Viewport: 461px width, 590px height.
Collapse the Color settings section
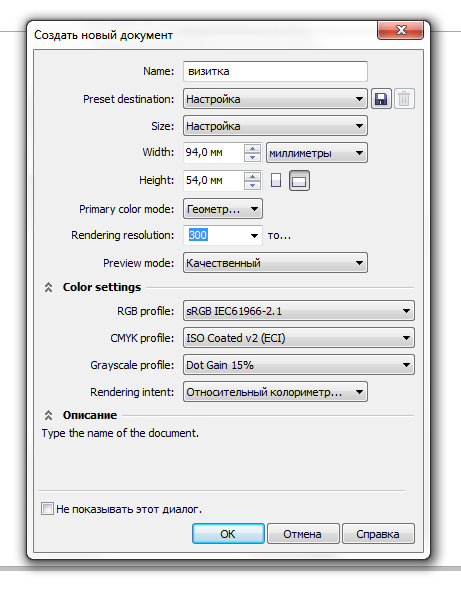(x=48, y=287)
